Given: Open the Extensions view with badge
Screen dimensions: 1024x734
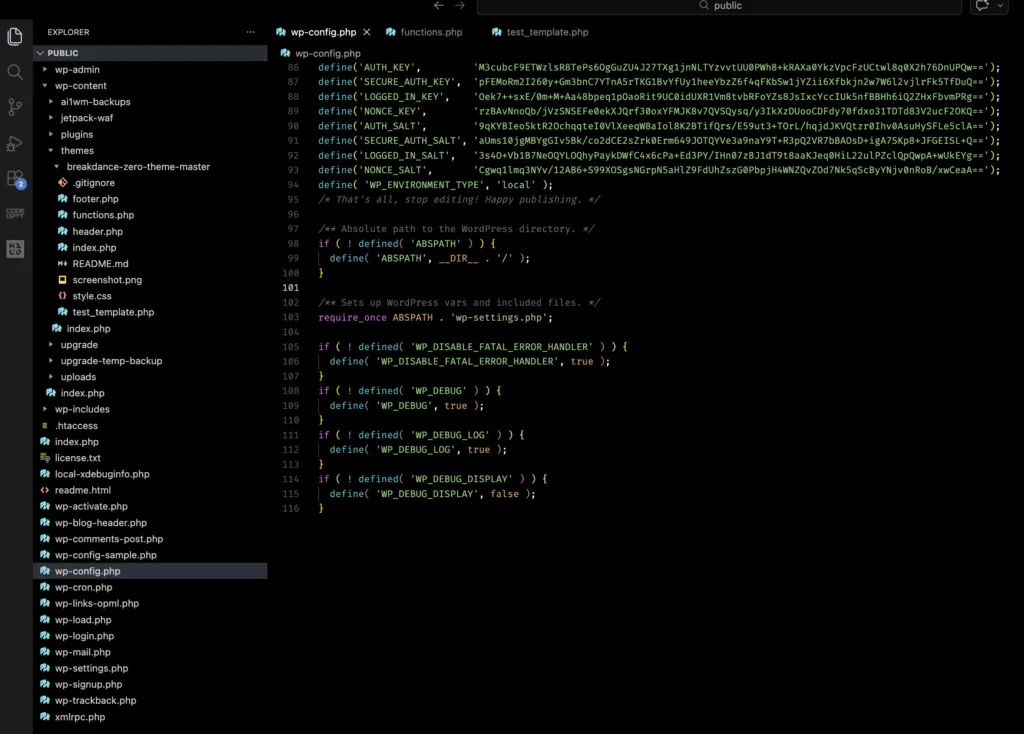Looking at the screenshot, I should coord(14,178).
